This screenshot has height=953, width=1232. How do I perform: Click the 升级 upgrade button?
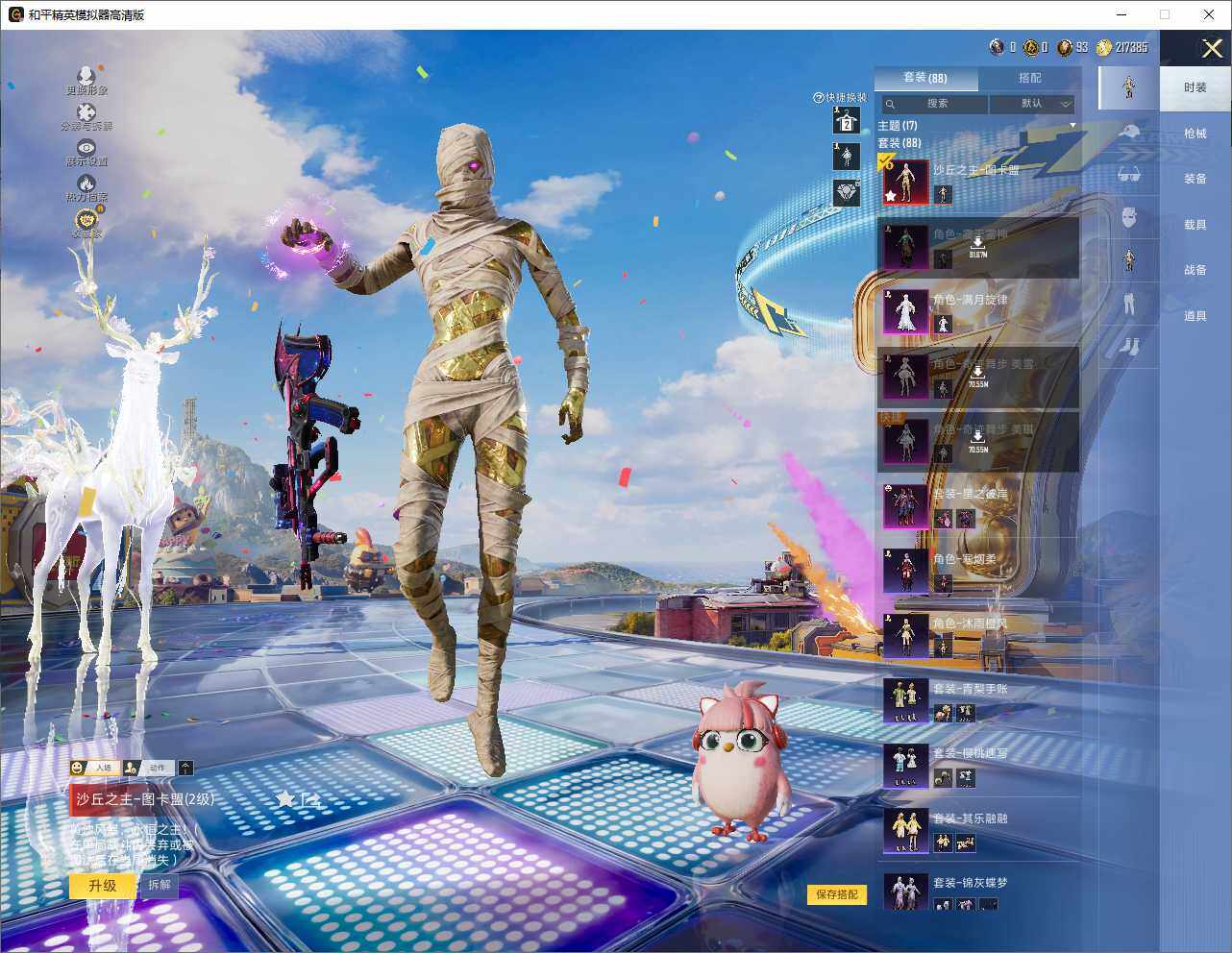point(103,886)
